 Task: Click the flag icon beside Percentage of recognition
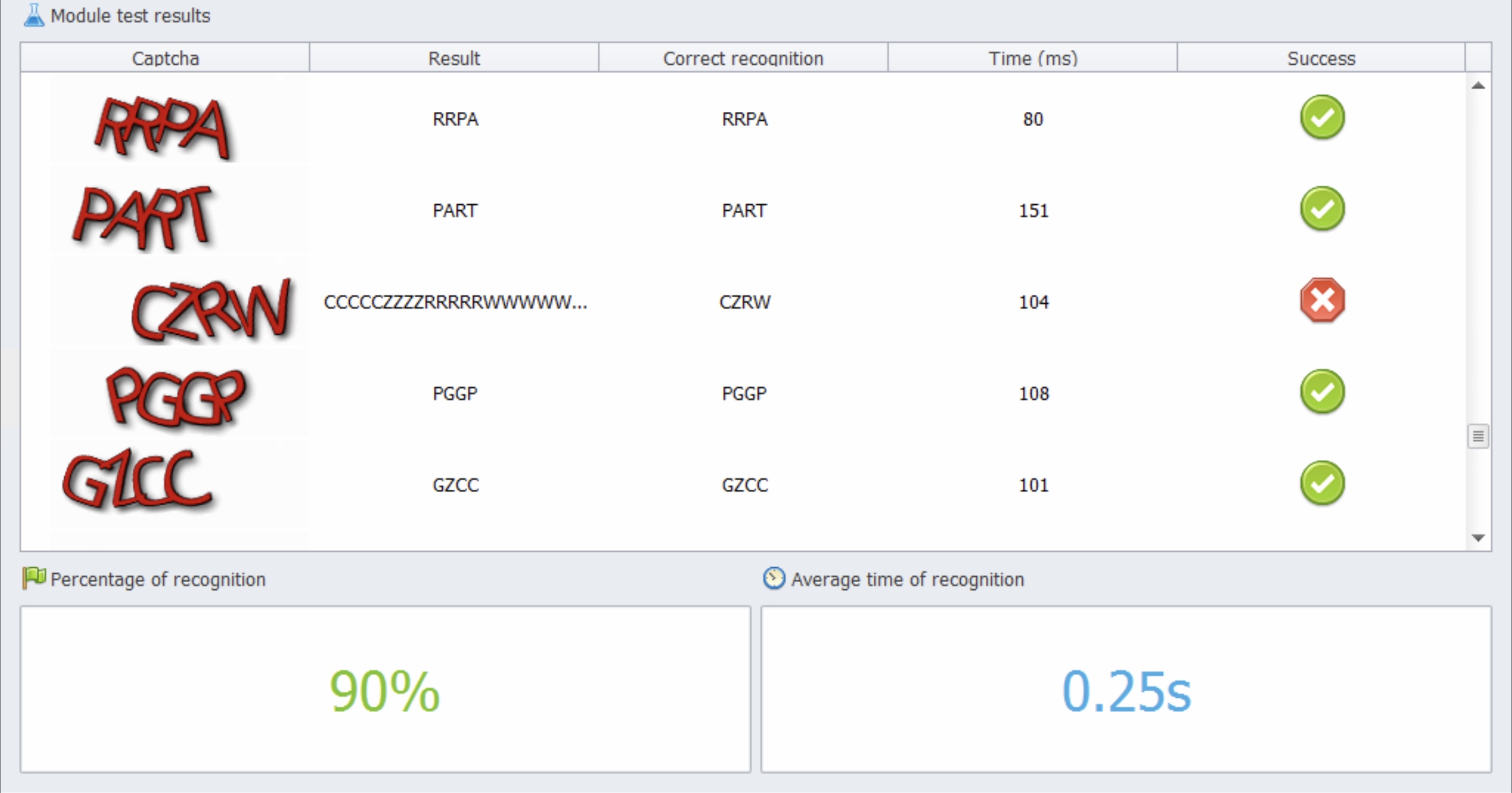click(x=33, y=578)
